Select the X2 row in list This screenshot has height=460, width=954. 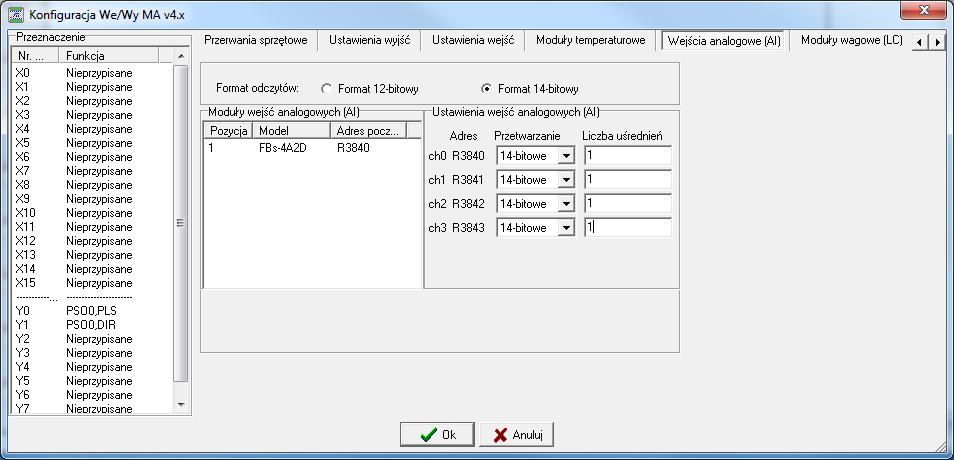[92, 101]
